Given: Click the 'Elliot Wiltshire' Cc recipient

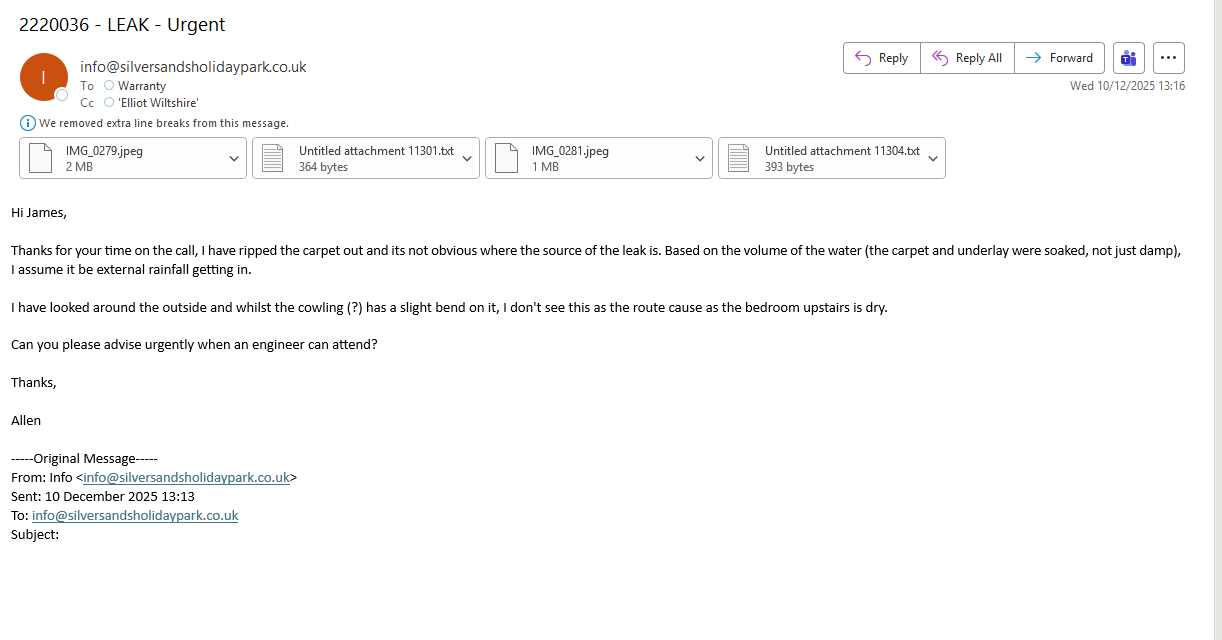Looking at the screenshot, I should click(158, 102).
